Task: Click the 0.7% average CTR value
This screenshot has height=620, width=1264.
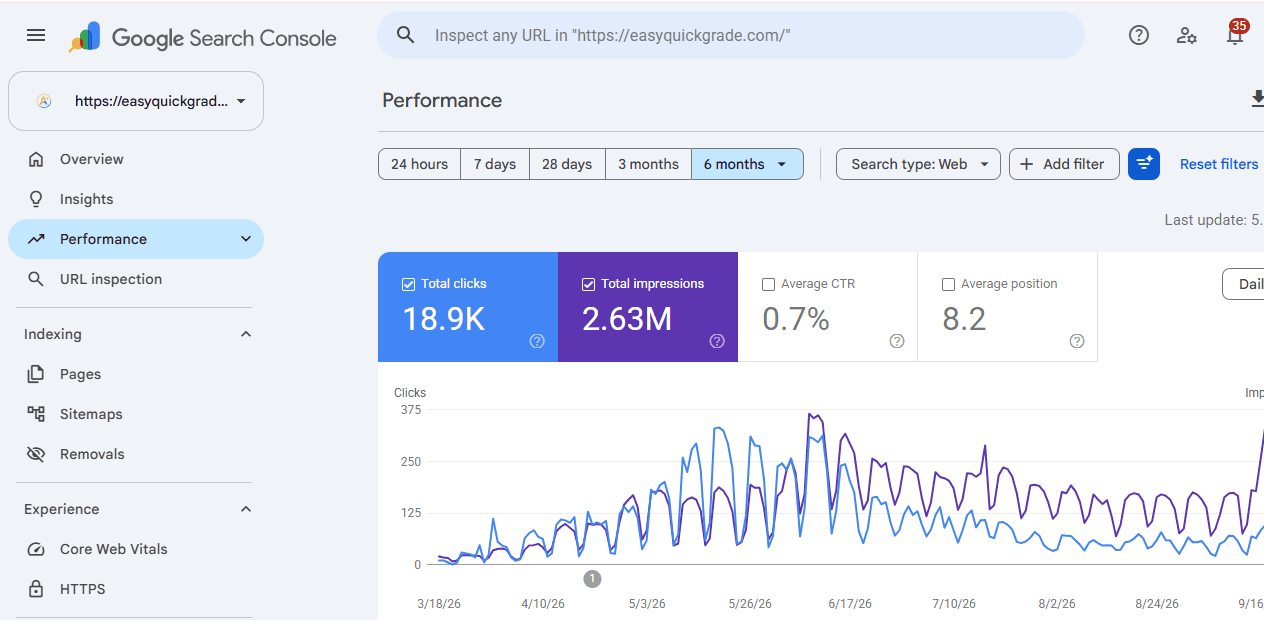Action: tap(796, 319)
